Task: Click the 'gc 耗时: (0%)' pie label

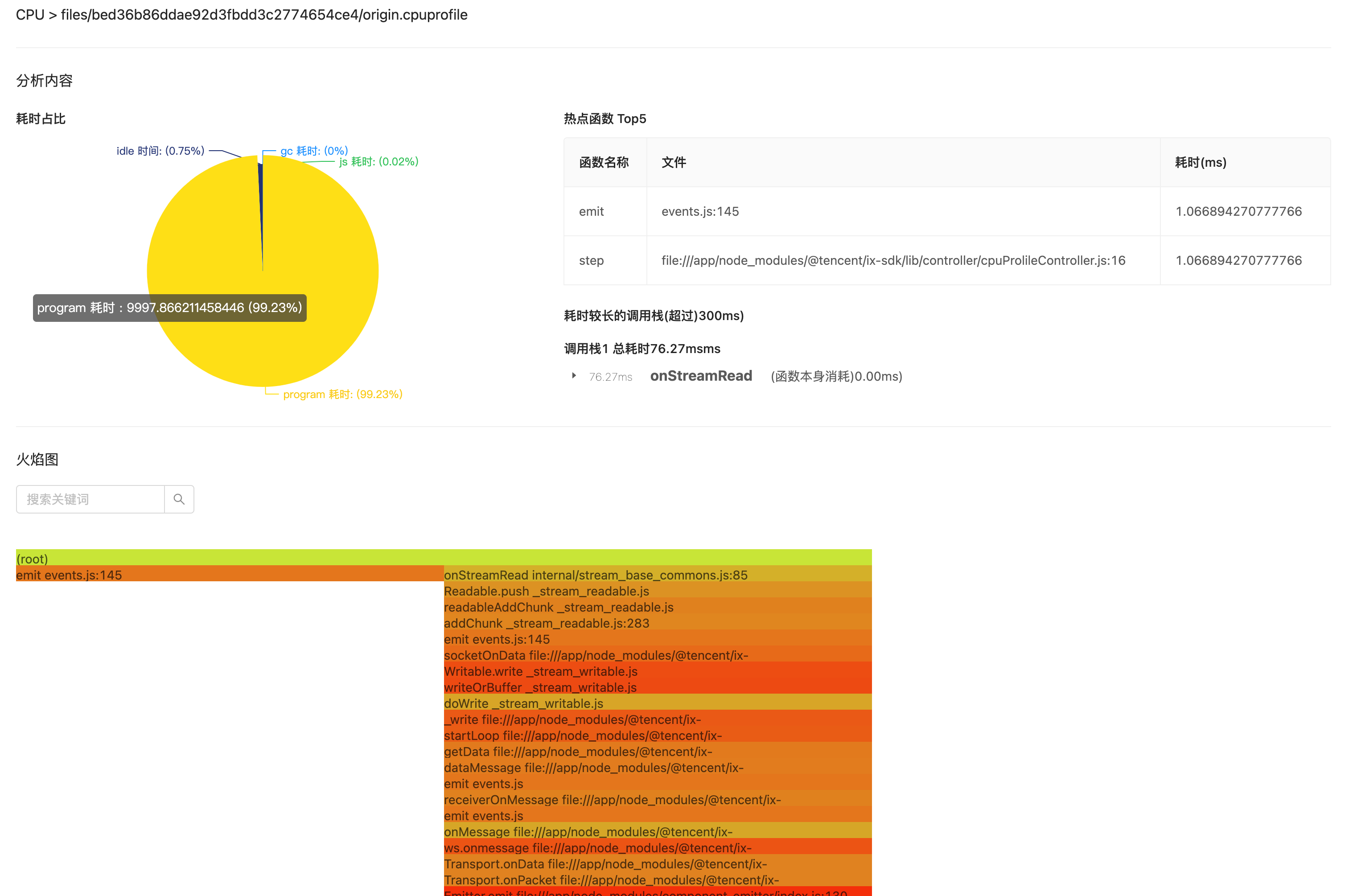Action: [x=314, y=151]
